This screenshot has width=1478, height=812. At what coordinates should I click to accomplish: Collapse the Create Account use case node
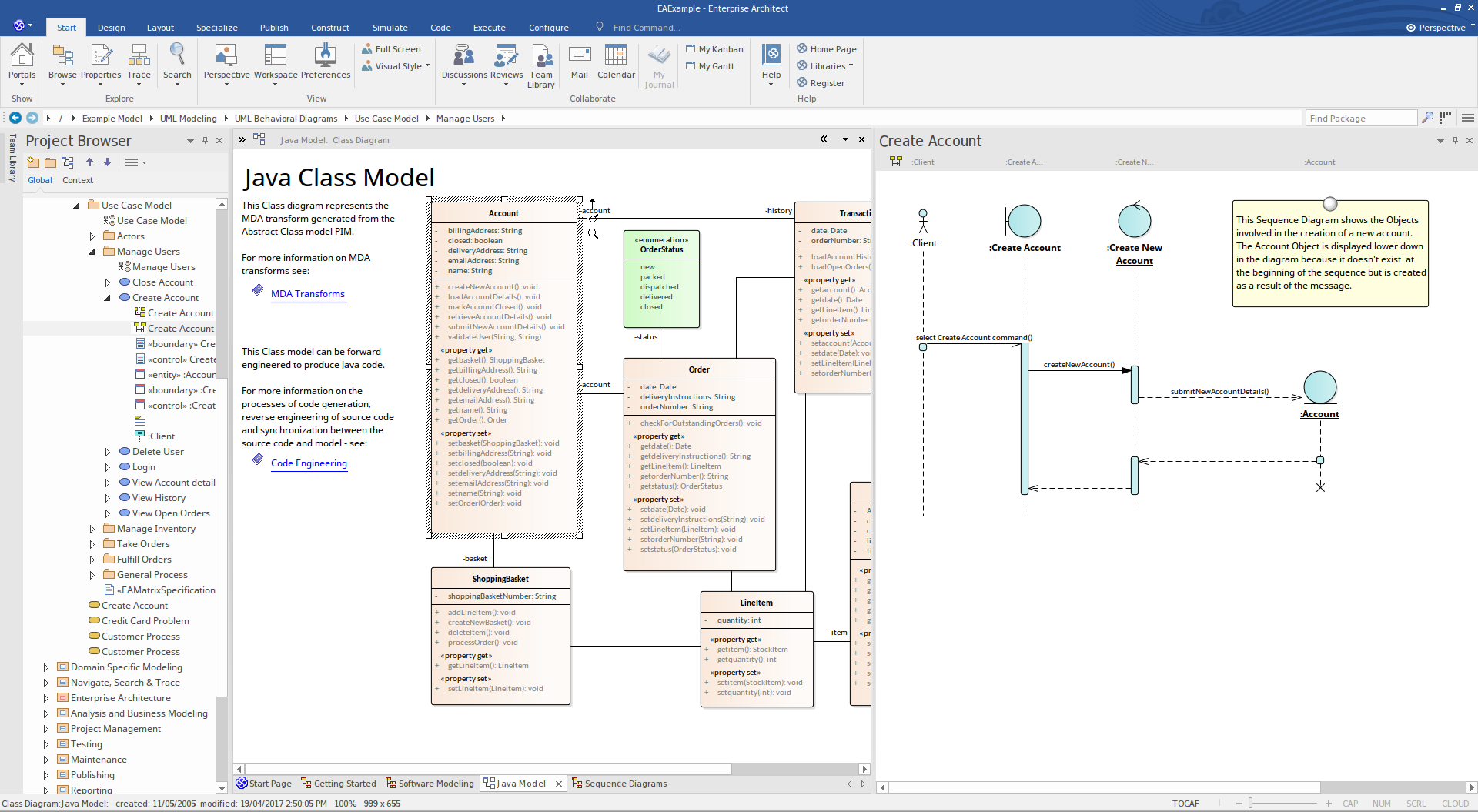[x=108, y=298]
